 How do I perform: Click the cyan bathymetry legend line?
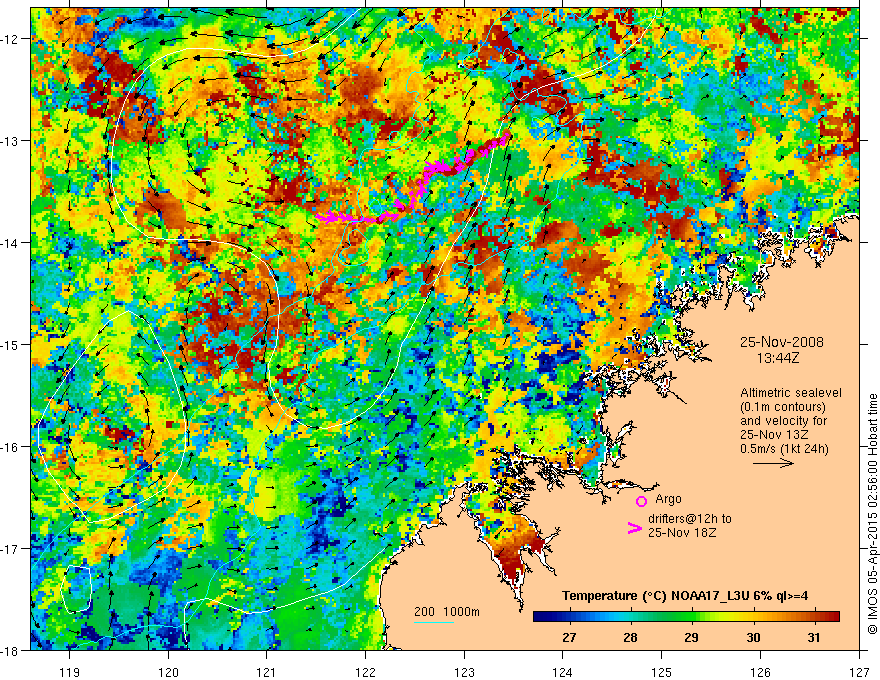tap(434, 622)
